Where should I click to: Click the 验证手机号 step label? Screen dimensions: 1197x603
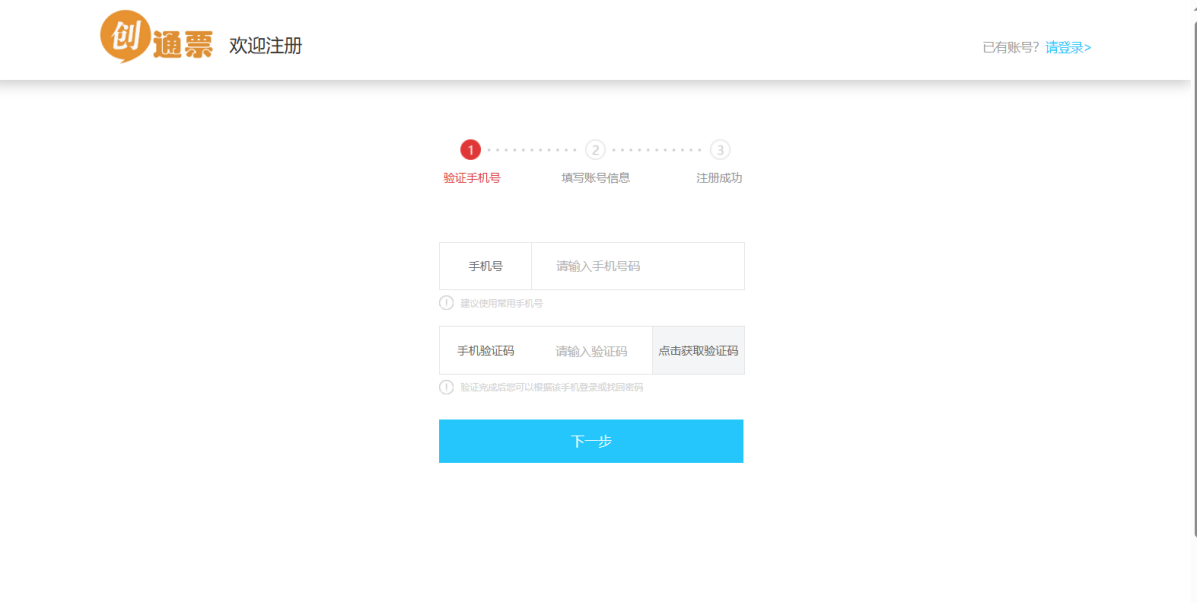(x=472, y=178)
